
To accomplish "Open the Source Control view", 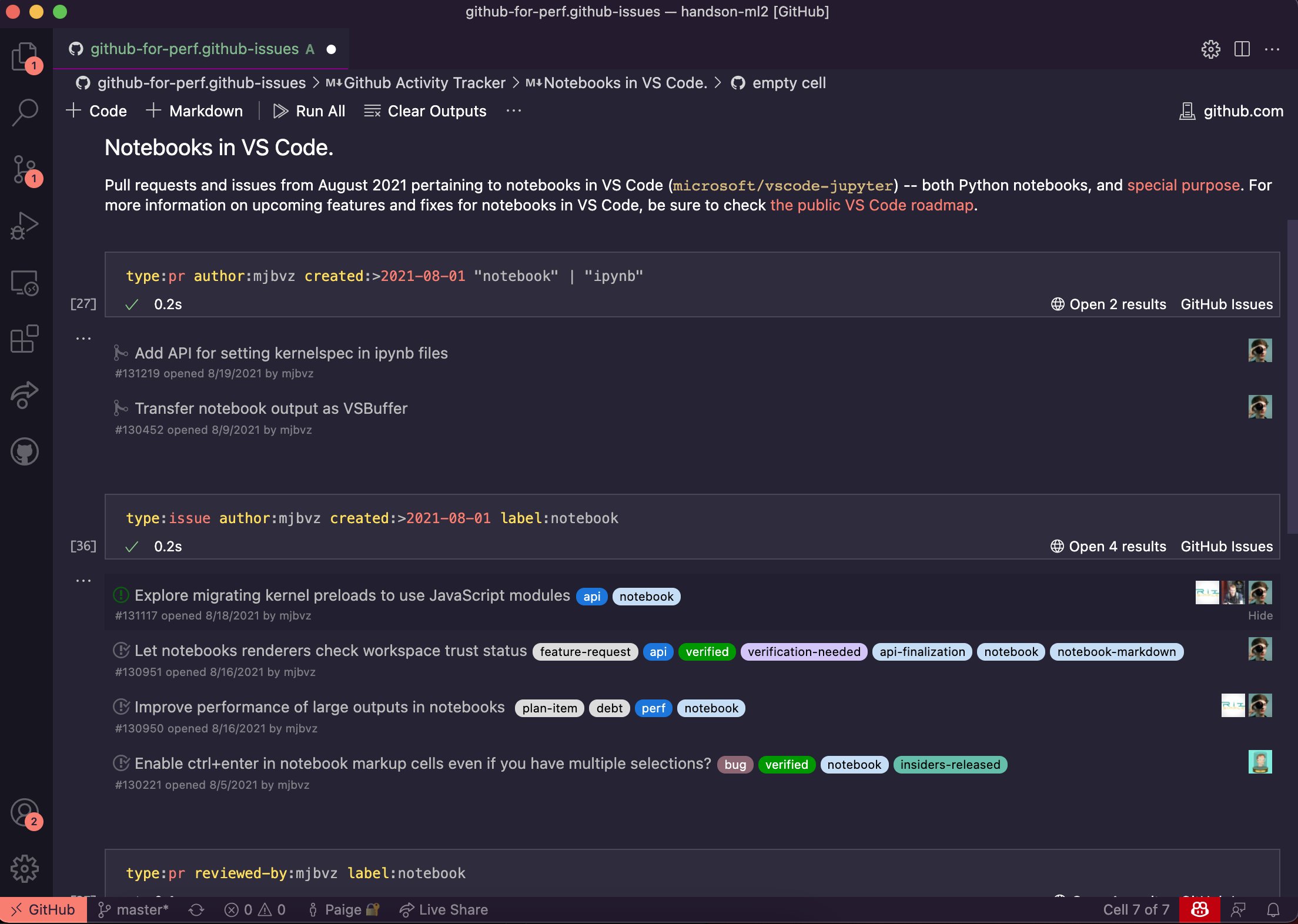I will pos(25,170).
